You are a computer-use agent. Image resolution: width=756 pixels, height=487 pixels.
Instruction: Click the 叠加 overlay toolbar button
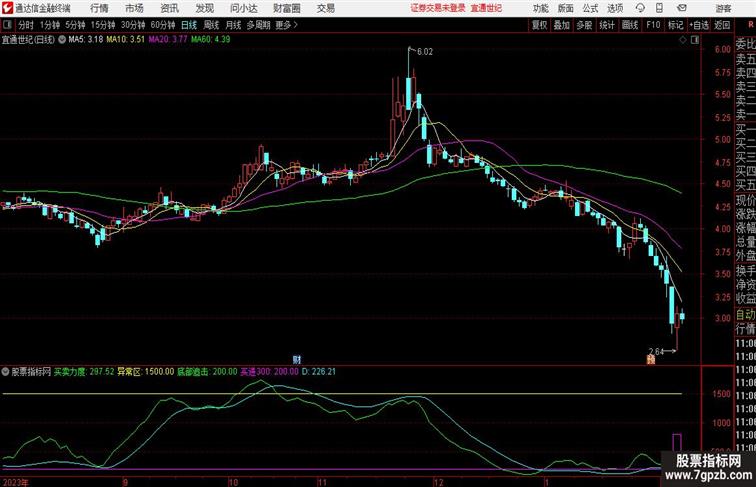coord(562,25)
